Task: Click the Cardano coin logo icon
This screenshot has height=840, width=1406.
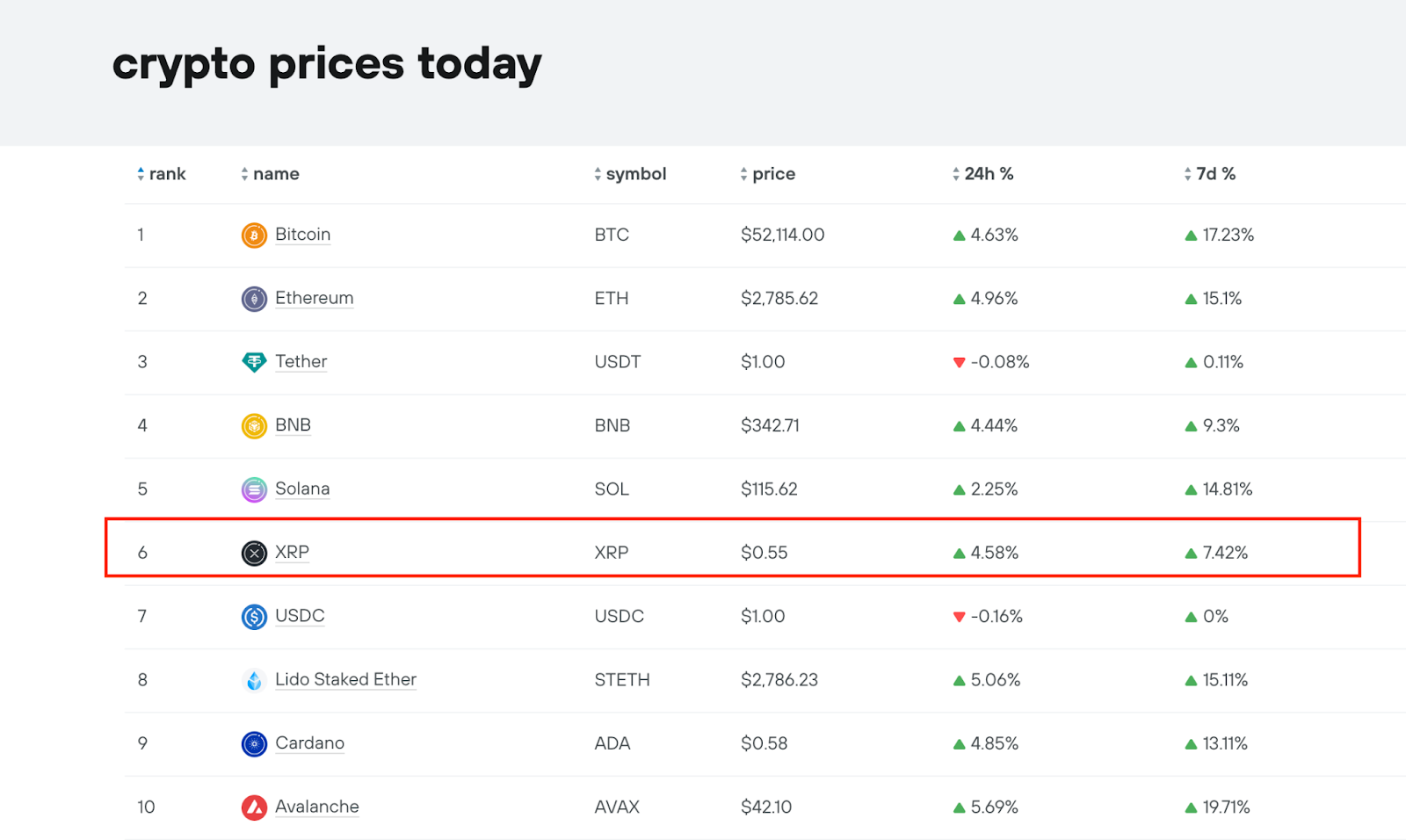Action: [x=254, y=743]
